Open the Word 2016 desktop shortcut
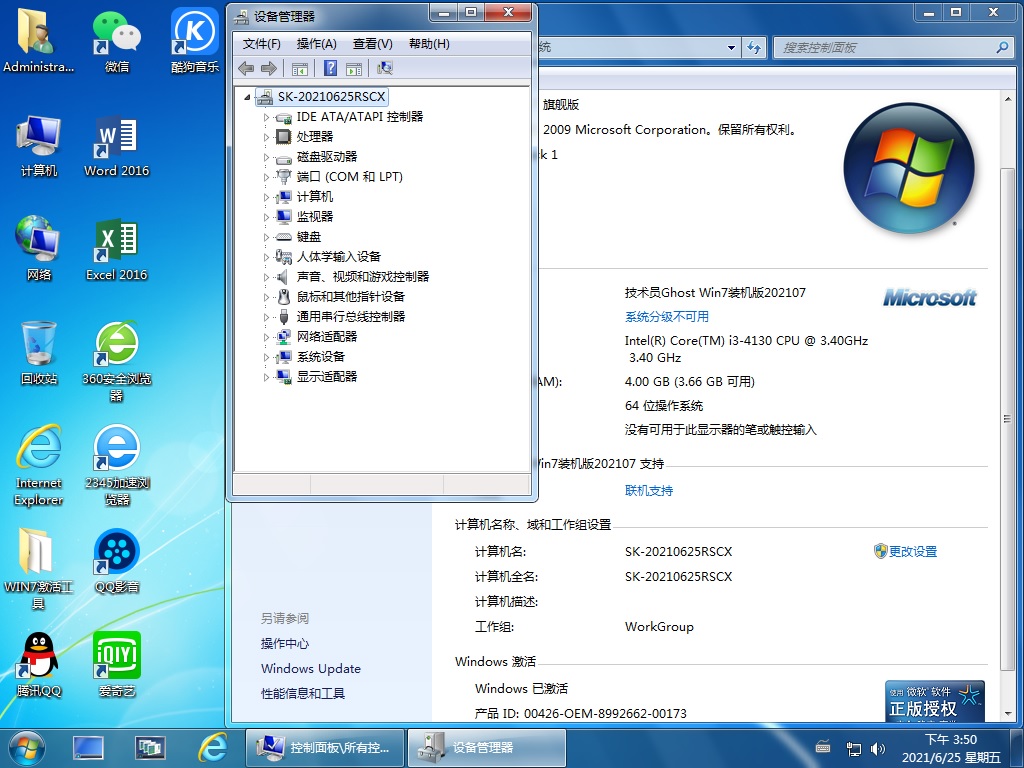Viewport: 1024px width, 768px height. pyautogui.click(x=116, y=145)
